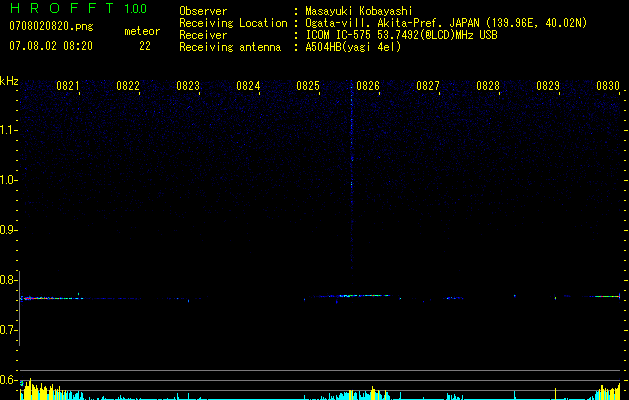
Task: Click the 0826 time marker
Action: click(x=368, y=86)
